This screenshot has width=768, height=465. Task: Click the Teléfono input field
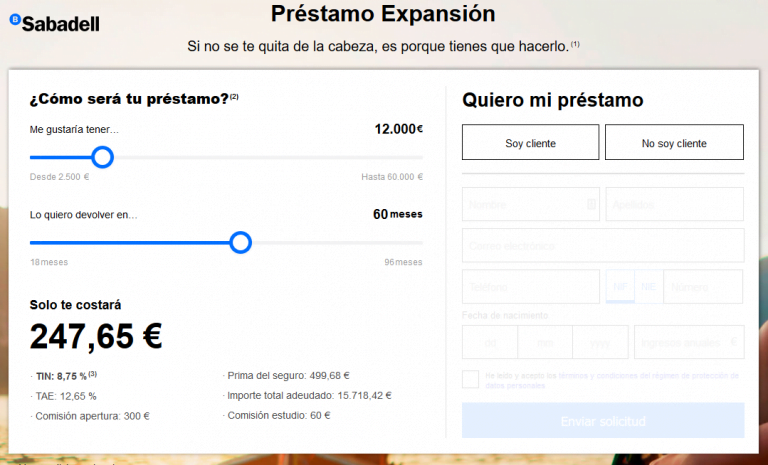[530, 287]
